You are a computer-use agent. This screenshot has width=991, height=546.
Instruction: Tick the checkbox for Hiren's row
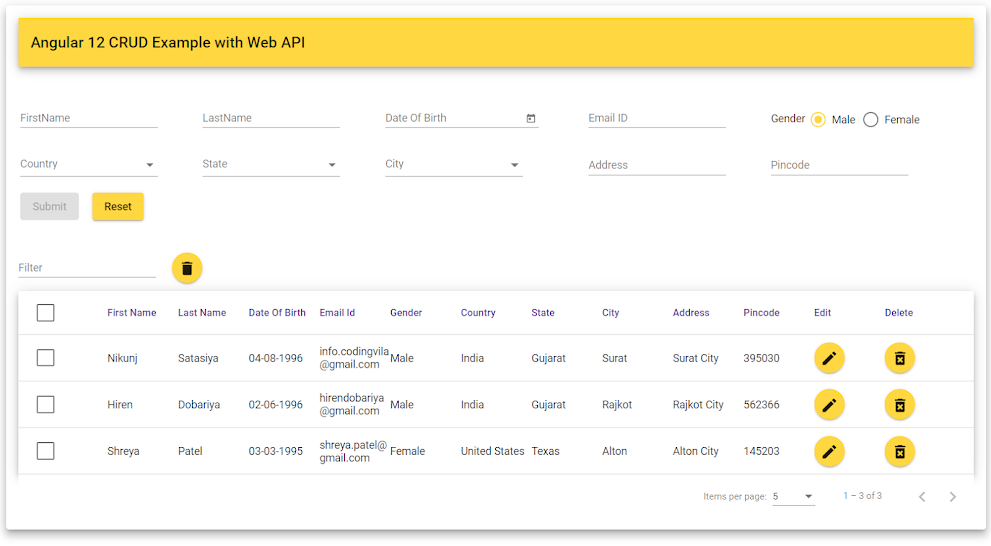click(46, 405)
